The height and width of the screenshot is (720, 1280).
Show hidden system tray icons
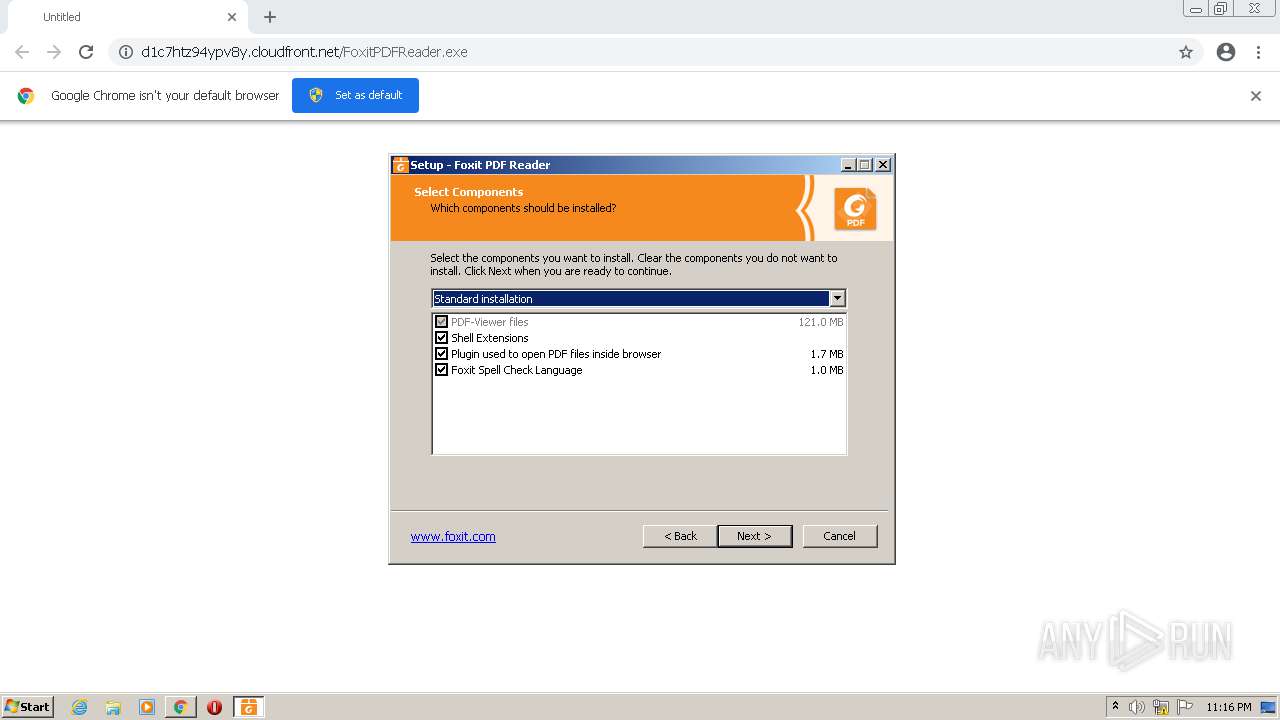tap(1115, 707)
